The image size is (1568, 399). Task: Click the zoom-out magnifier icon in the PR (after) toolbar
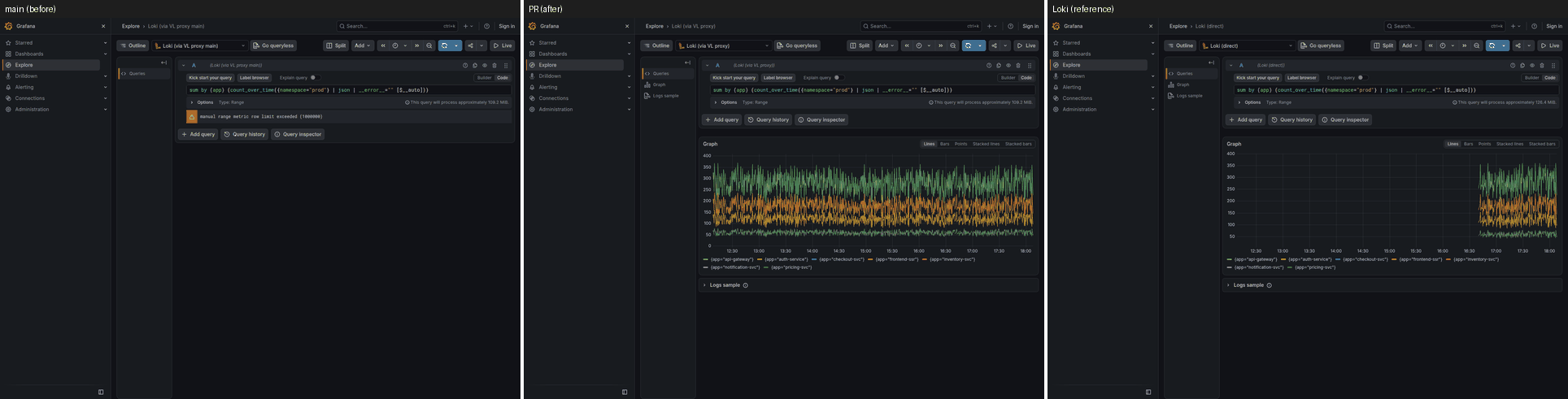[x=953, y=46]
